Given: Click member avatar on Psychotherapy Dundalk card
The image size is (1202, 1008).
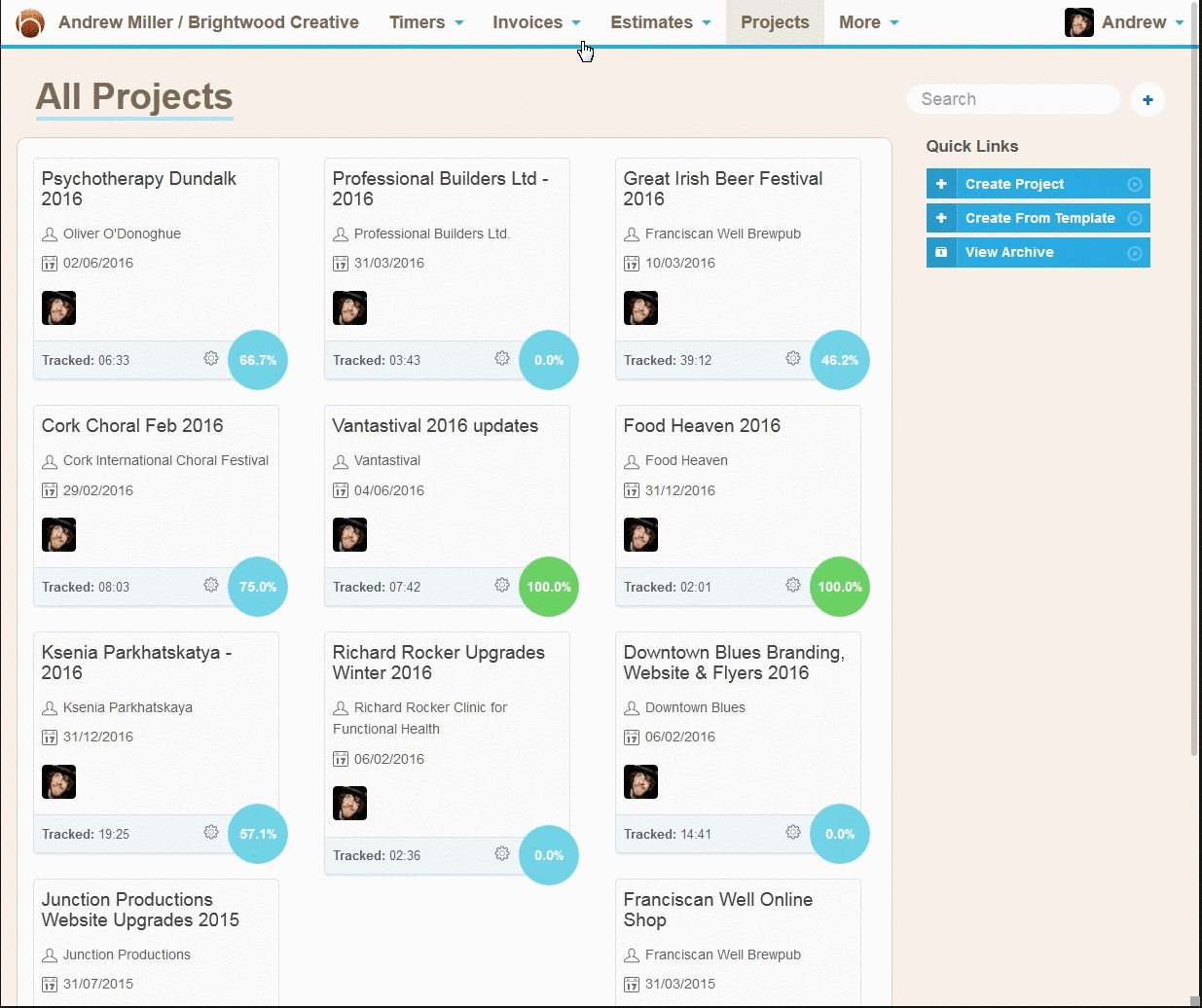Looking at the screenshot, I should click(x=58, y=307).
